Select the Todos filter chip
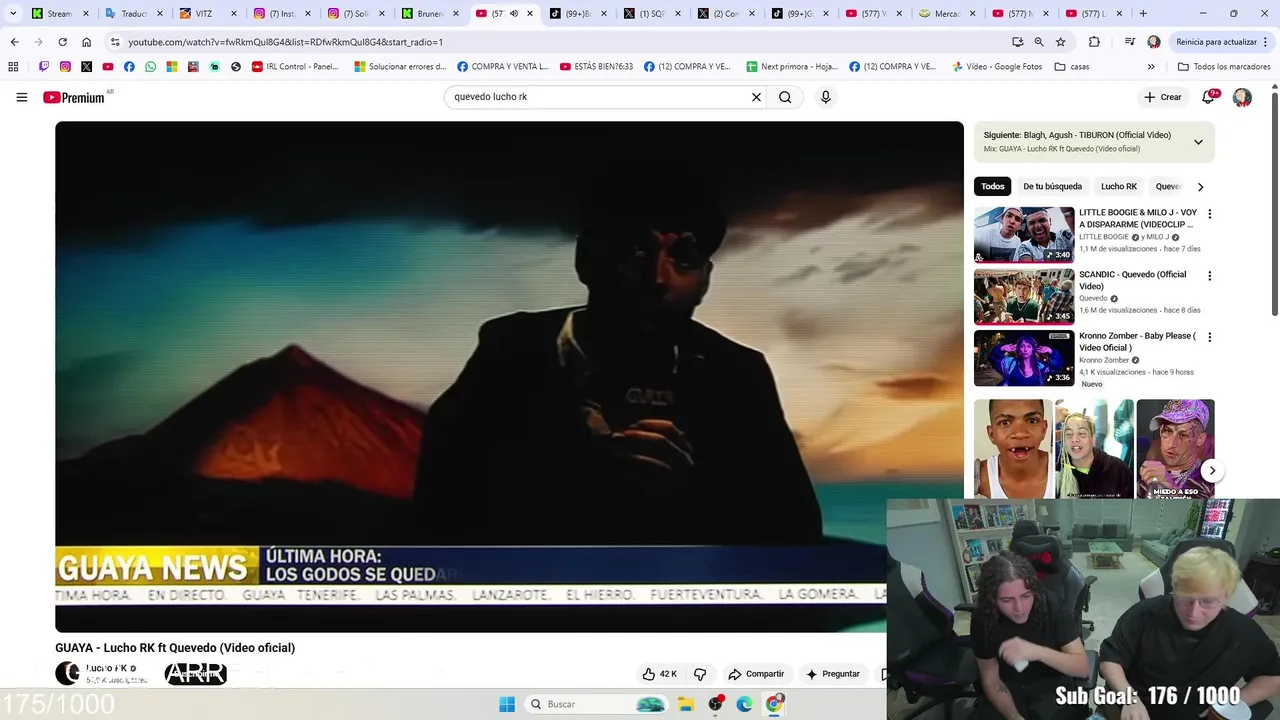The width and height of the screenshot is (1280, 720). click(x=992, y=187)
